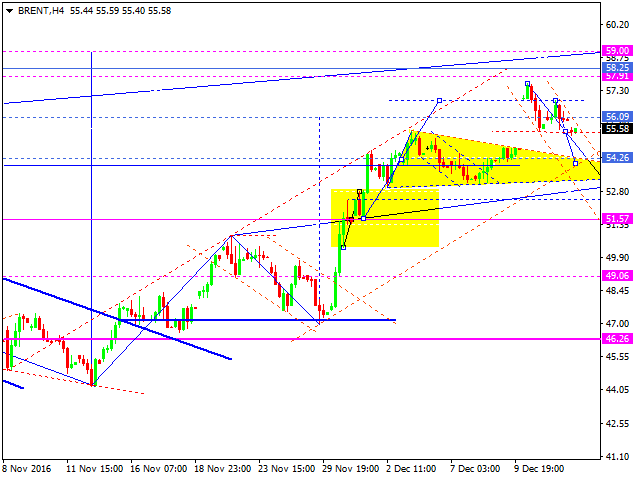Screen dimensions: 640x480
Task: Click the triangle arrow beside BRENT,H4
Action: [x=9, y=11]
